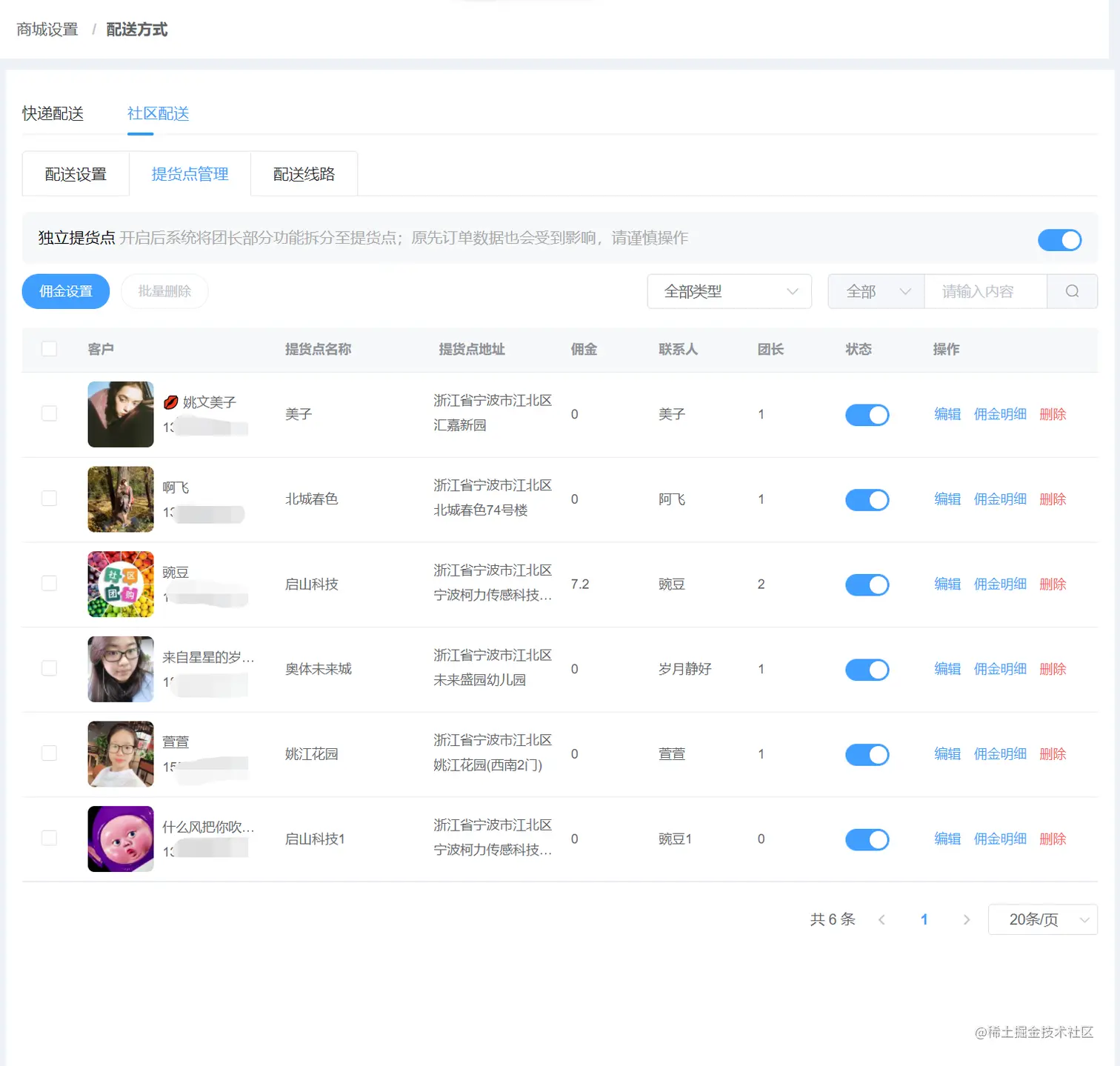Edit the 启山科技 pickup point

click(x=947, y=584)
